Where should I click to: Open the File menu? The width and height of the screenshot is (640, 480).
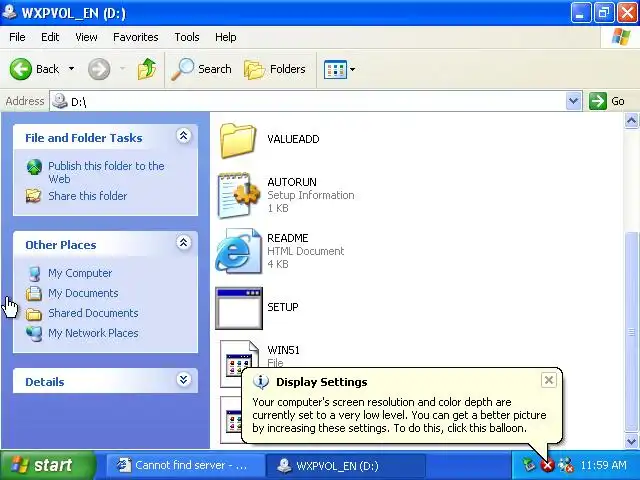click(17, 37)
